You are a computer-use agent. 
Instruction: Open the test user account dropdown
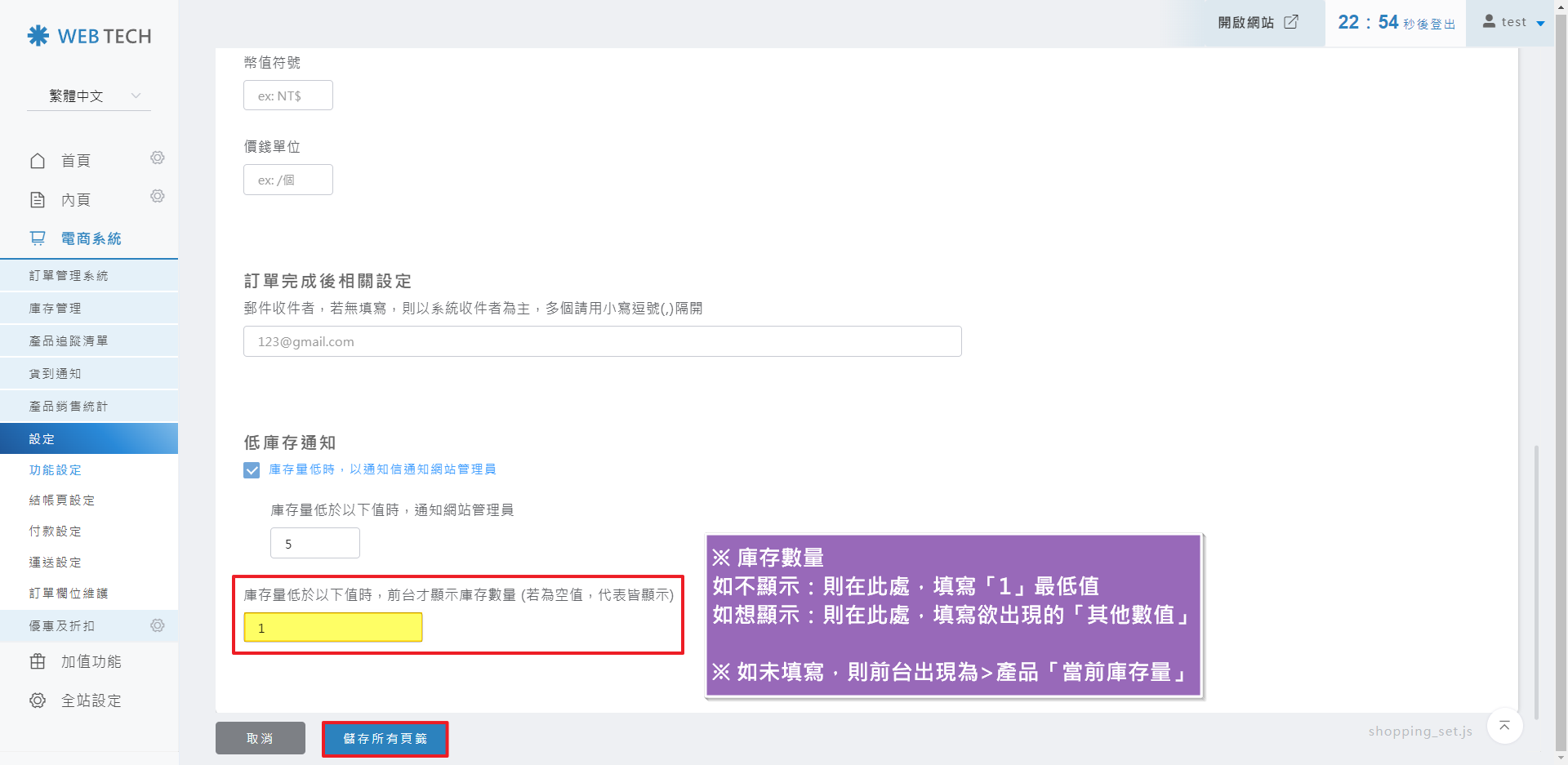click(1513, 22)
